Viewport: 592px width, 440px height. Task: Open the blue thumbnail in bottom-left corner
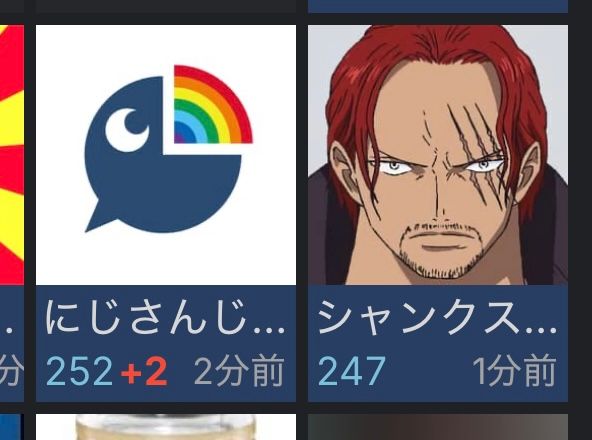pyautogui.click(x=12, y=427)
